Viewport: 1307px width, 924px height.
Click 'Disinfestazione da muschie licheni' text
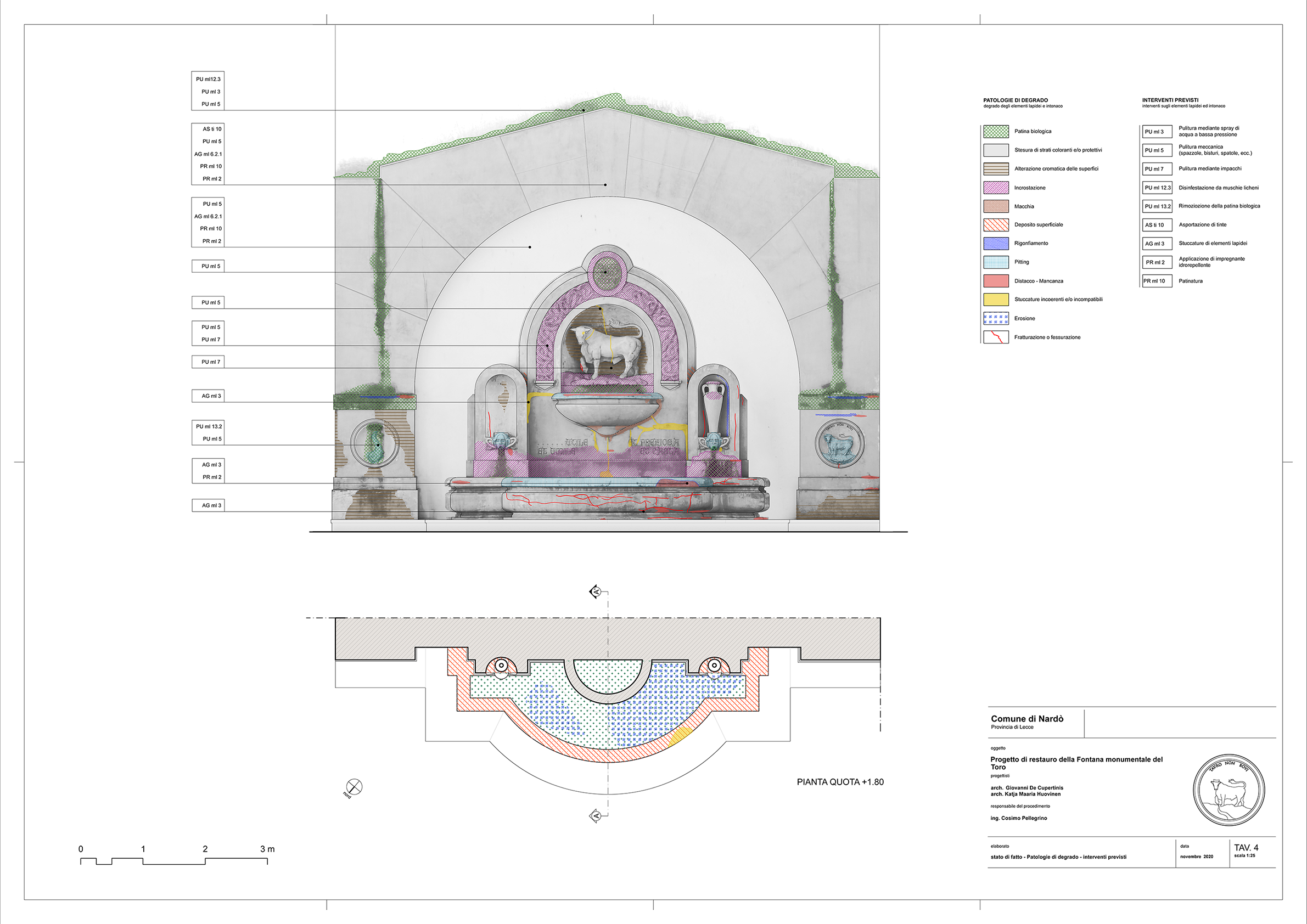[x=1219, y=188]
